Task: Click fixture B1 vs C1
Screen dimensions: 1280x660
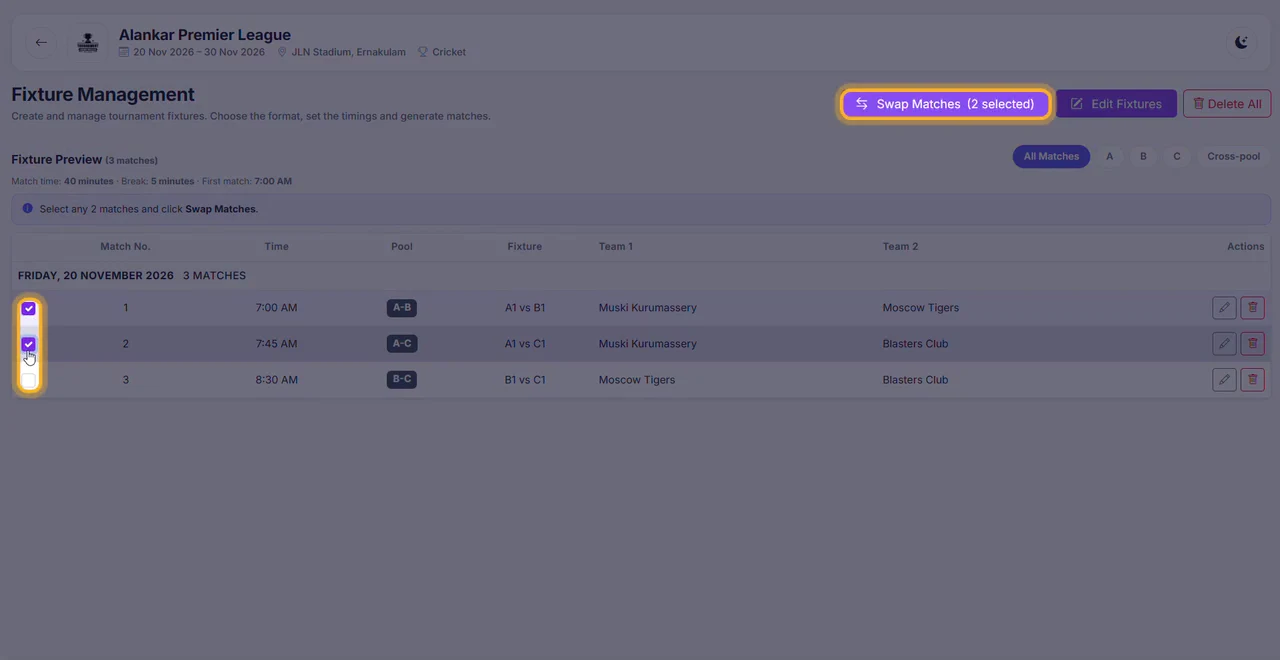Action: coord(525,380)
